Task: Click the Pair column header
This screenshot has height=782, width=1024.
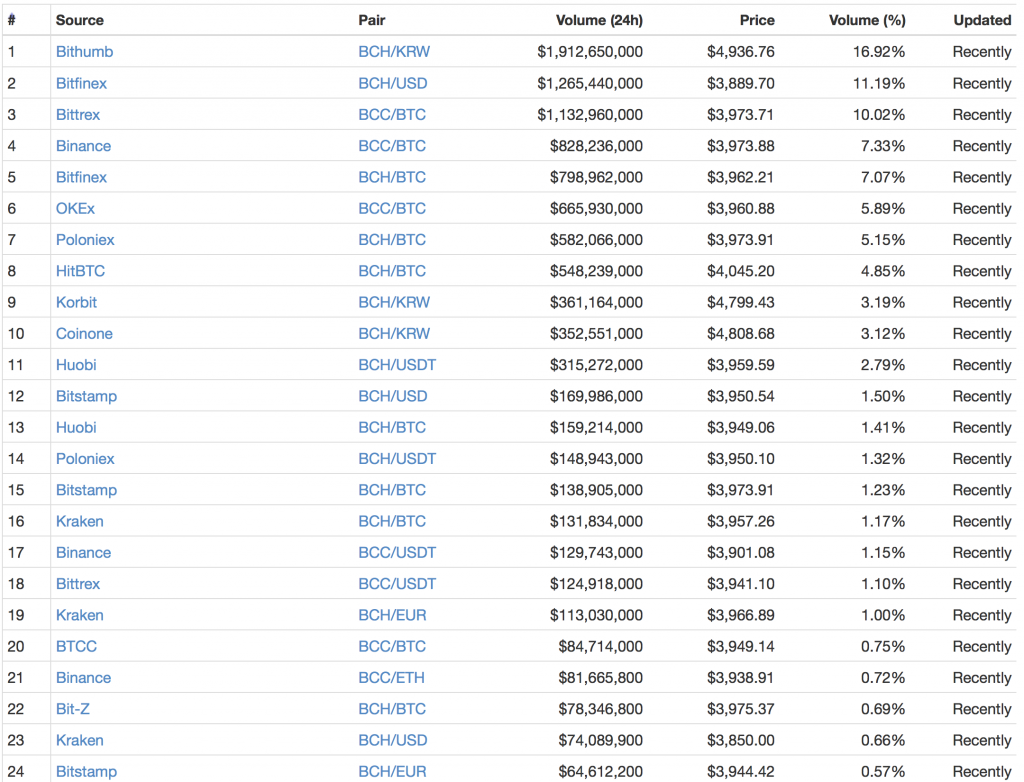Action: pos(372,20)
